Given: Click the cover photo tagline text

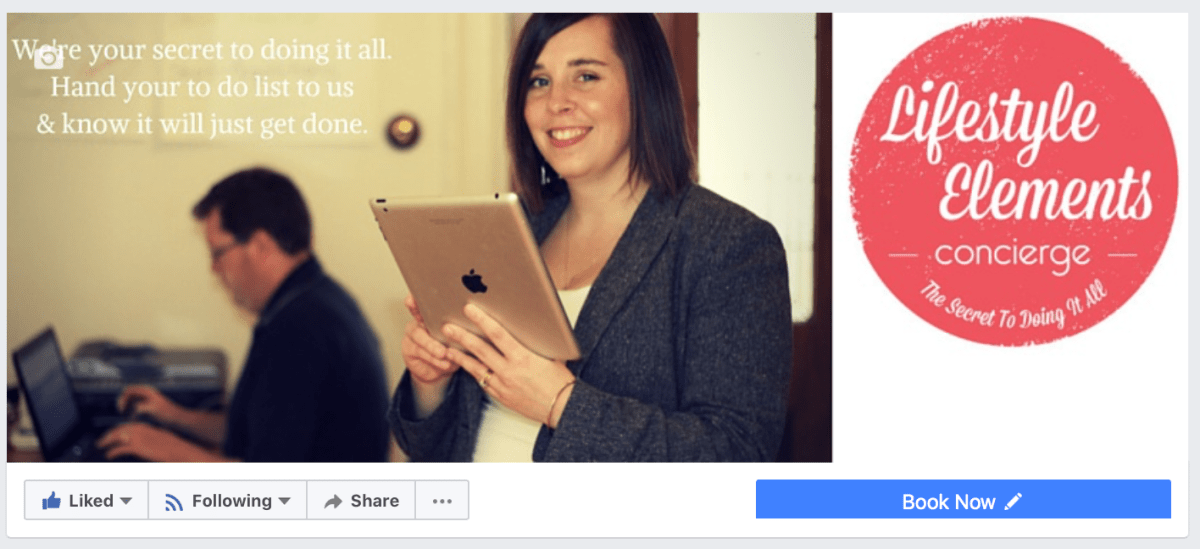Looking at the screenshot, I should pyautogui.click(x=202, y=87).
